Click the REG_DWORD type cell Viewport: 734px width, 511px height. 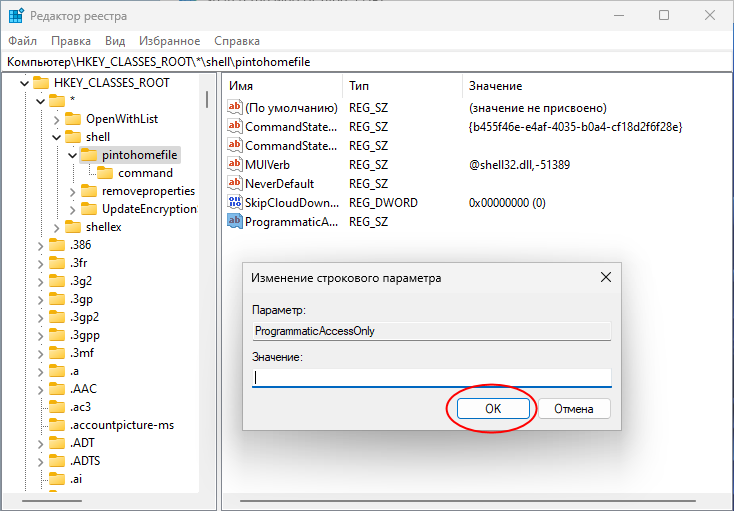pos(383,203)
